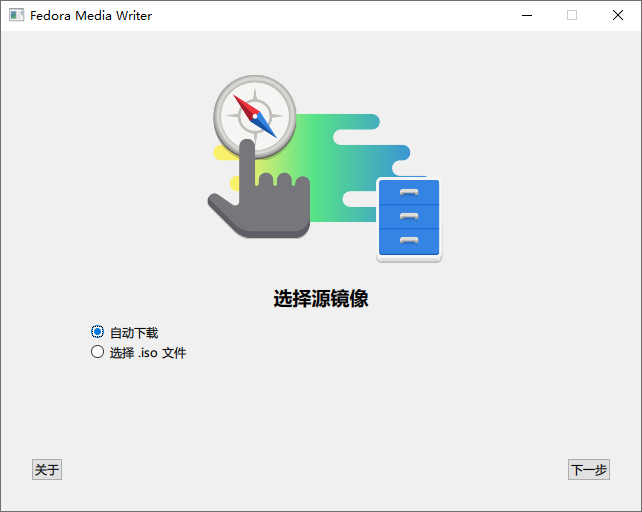Click the Fedora Media Writer title text
The height and width of the screenshot is (512, 642).
click(x=91, y=16)
